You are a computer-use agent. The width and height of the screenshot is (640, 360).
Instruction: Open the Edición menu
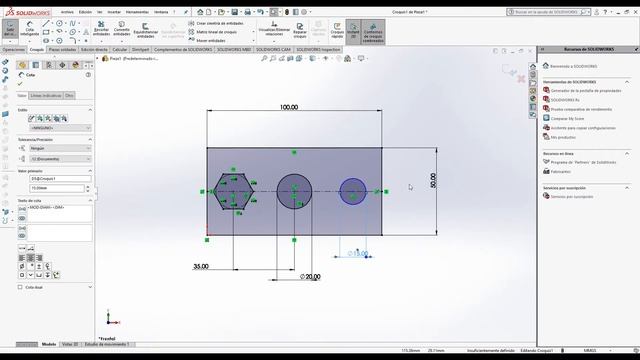[x=85, y=12]
